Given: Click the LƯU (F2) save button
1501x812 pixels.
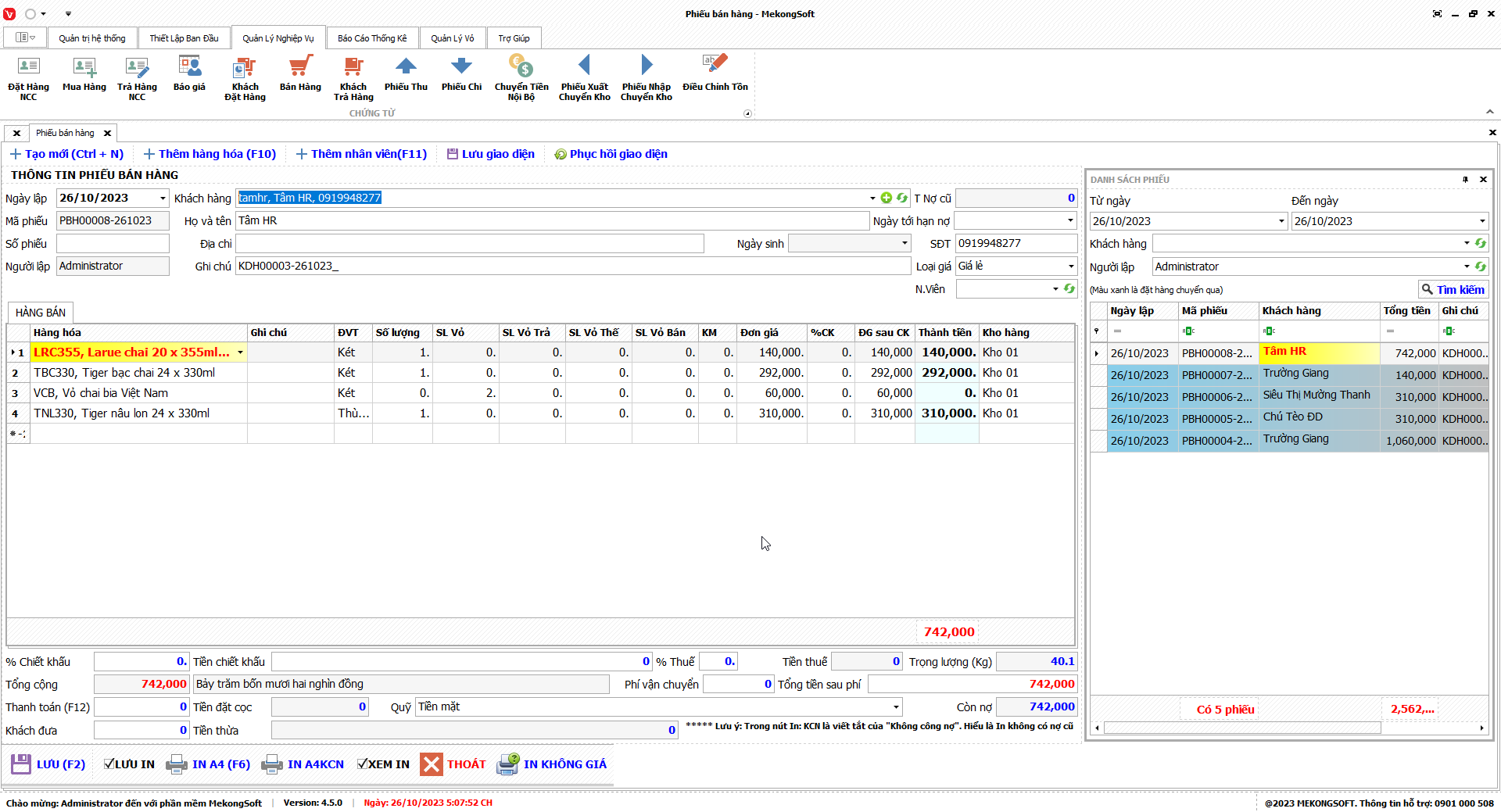Looking at the screenshot, I should coord(48,764).
